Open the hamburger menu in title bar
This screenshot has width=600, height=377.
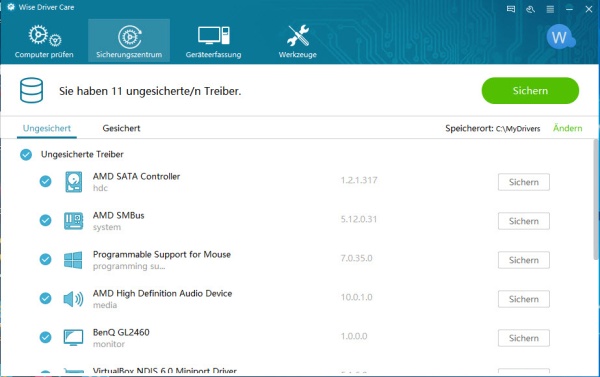tap(550, 9)
